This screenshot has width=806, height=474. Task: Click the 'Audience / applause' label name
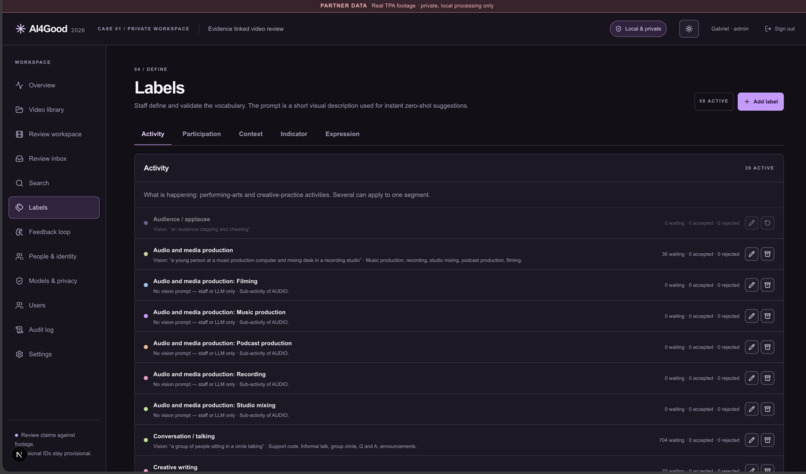pyautogui.click(x=181, y=219)
